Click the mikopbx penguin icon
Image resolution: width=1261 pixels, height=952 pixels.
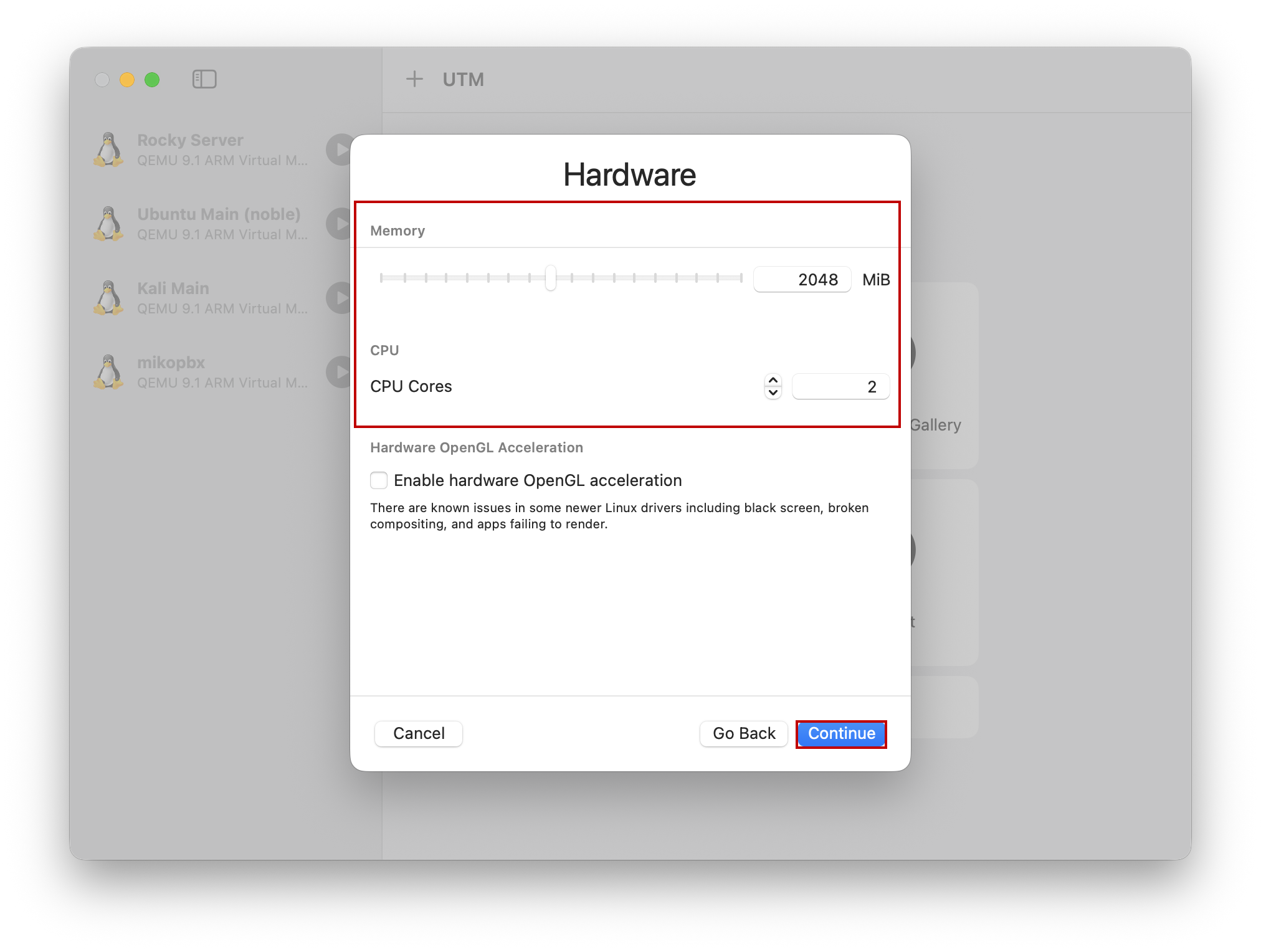109,372
